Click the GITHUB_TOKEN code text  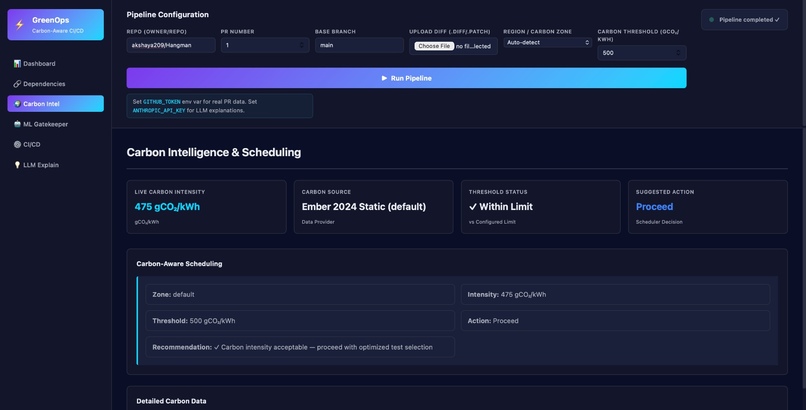[162, 102]
